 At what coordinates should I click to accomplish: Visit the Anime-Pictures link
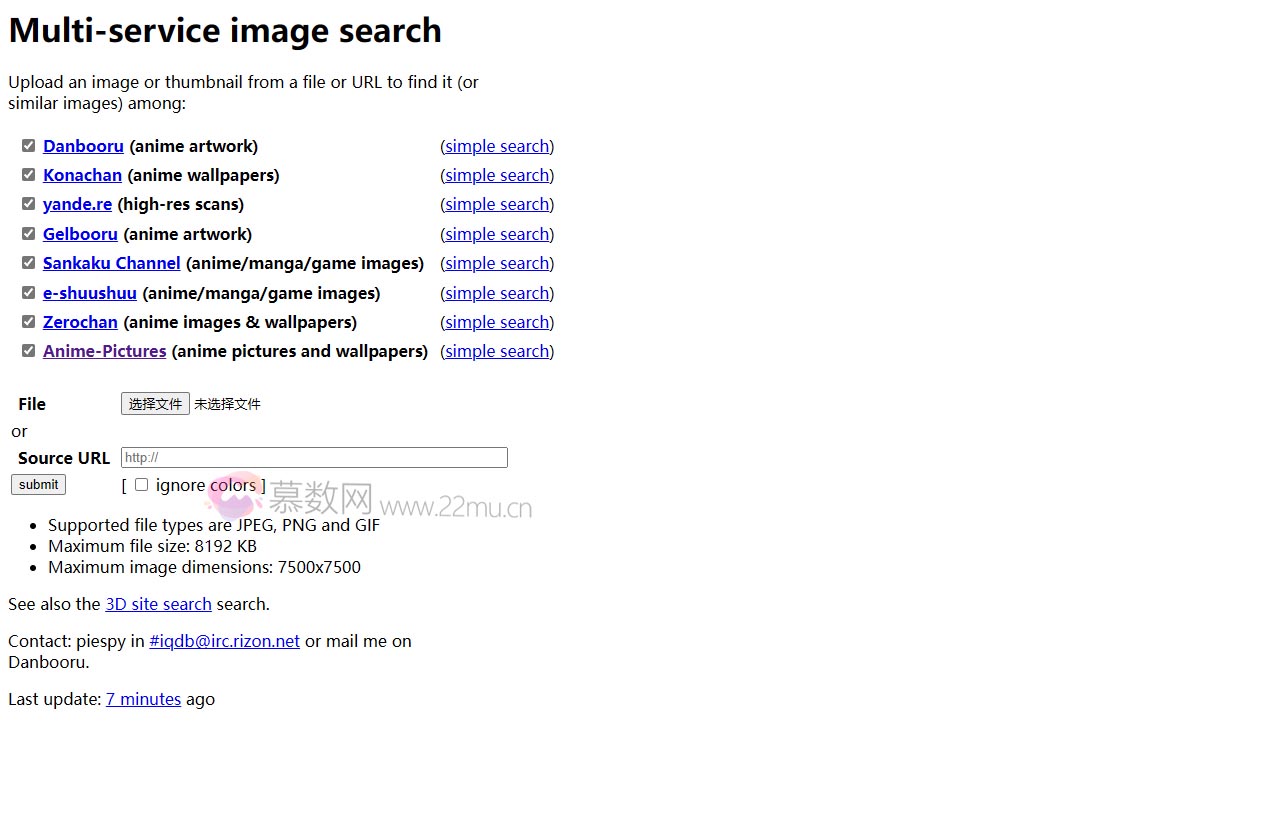(x=104, y=351)
